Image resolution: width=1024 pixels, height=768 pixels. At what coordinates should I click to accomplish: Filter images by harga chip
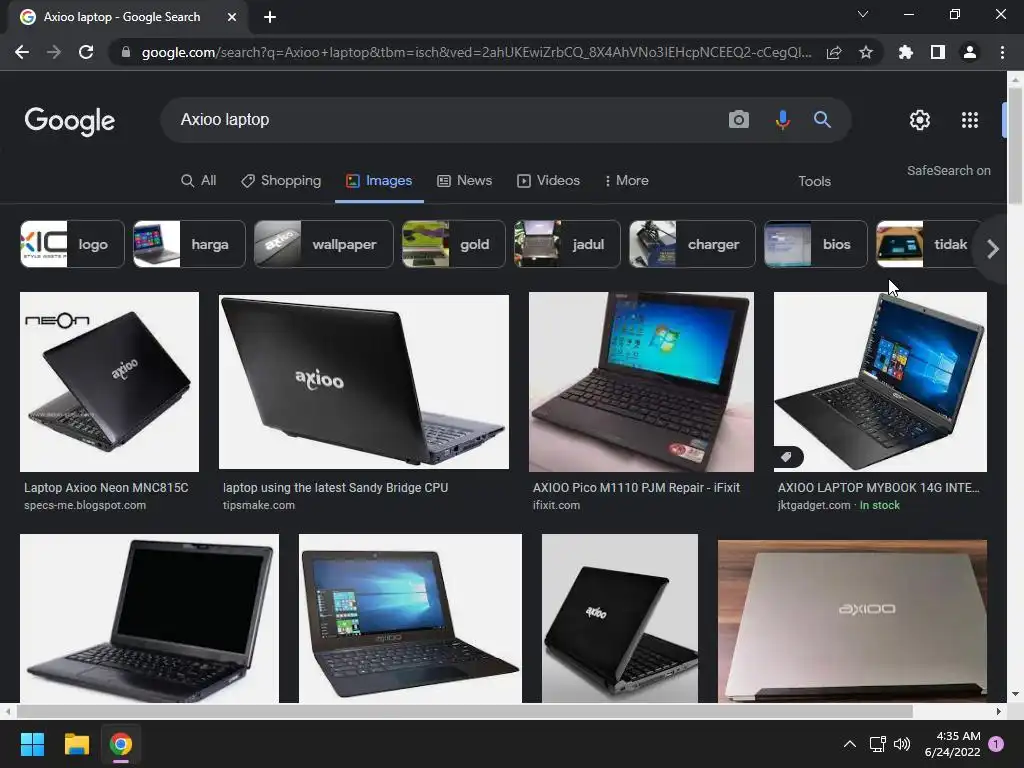[x=189, y=244]
